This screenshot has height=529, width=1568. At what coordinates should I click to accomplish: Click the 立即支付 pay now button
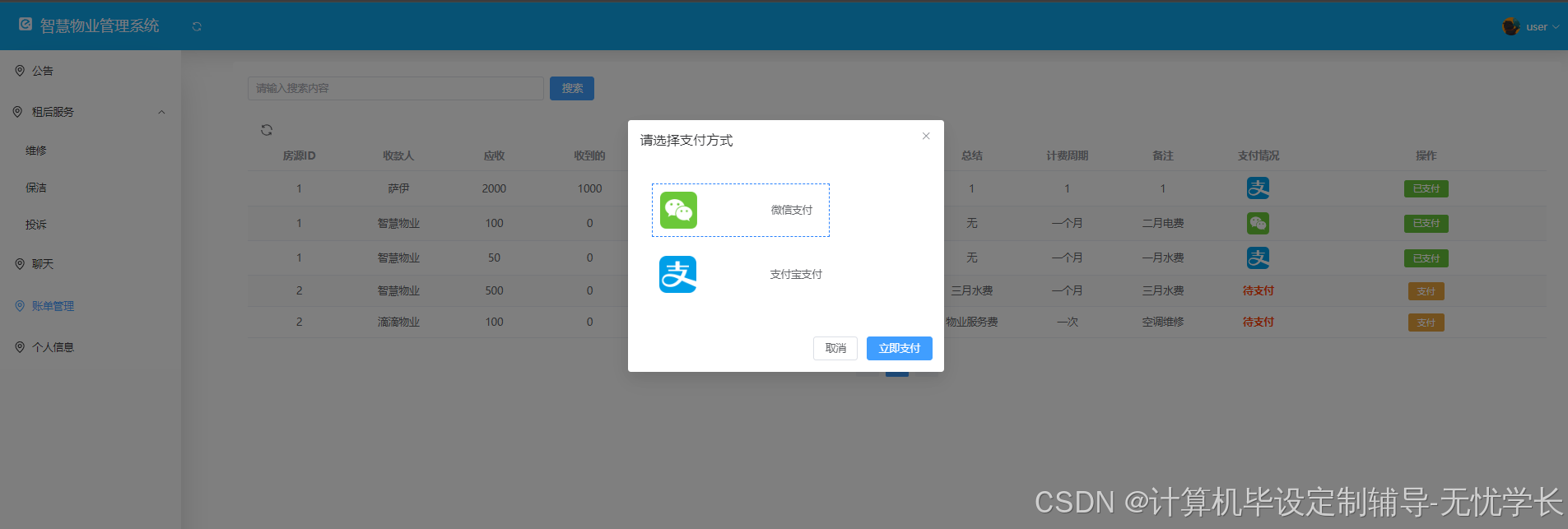pos(900,348)
